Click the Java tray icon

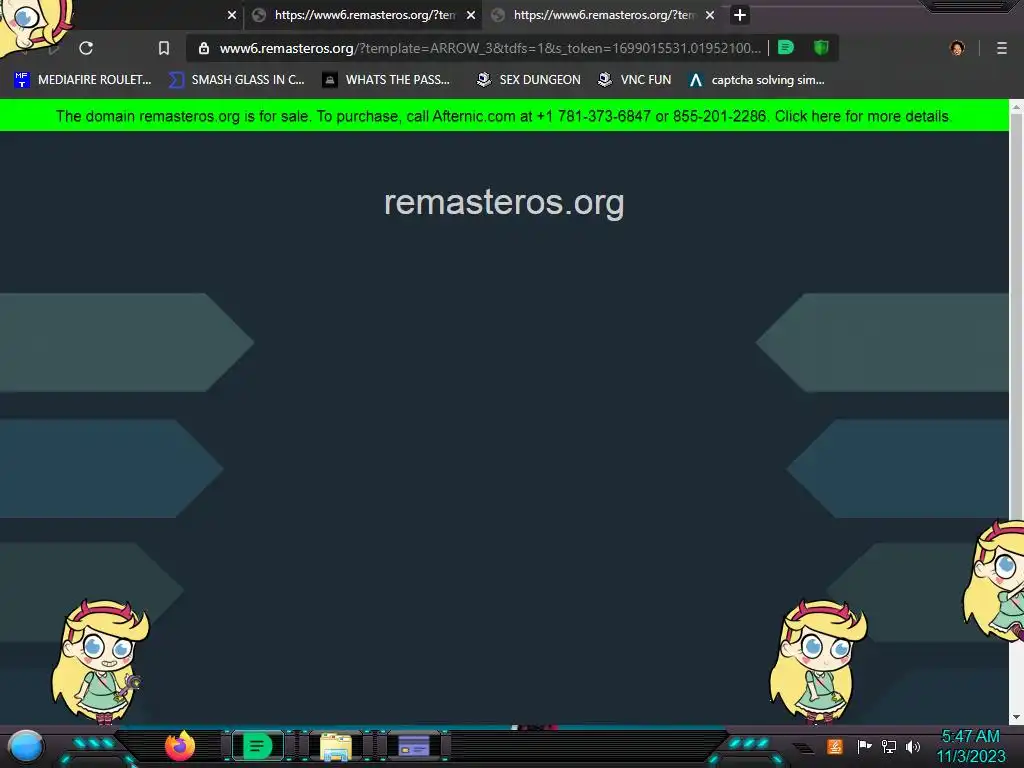click(835, 746)
